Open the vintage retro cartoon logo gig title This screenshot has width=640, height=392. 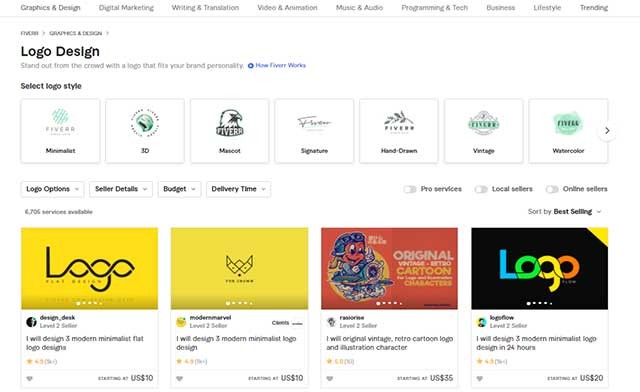390,343
